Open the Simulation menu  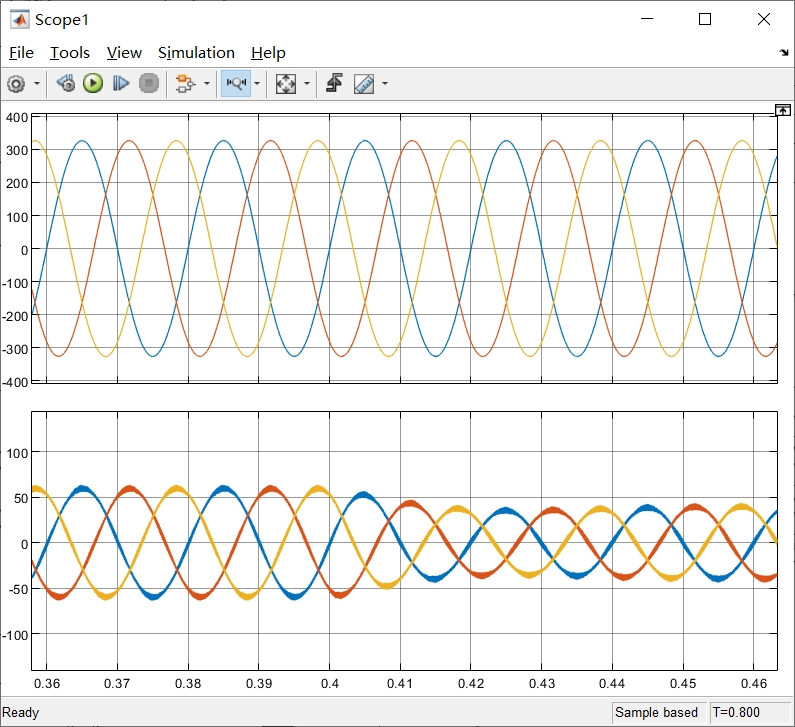pos(196,53)
